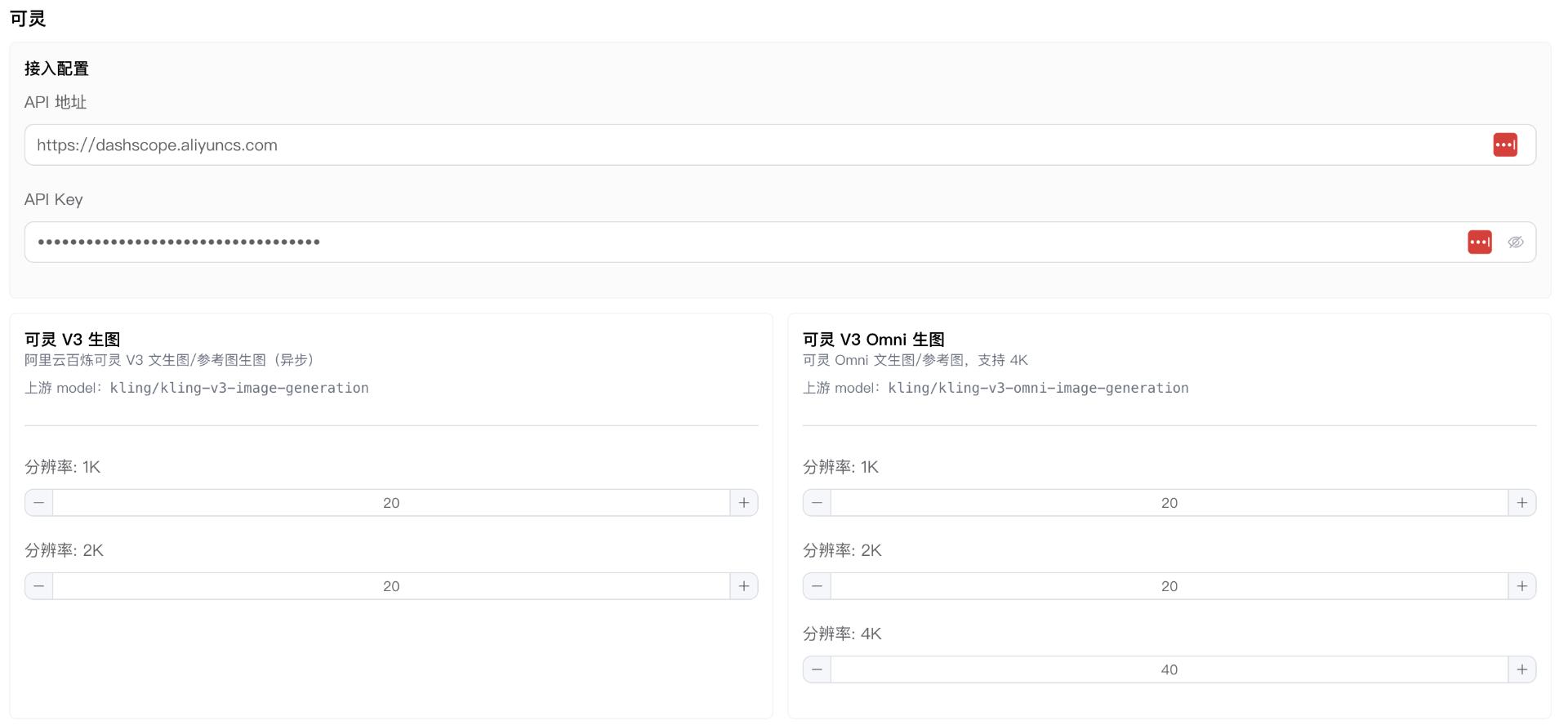The height and width of the screenshot is (725, 1568).
Task: Increase 可灵 V3 Omni 4K resolution value
Action: [x=1521, y=669]
